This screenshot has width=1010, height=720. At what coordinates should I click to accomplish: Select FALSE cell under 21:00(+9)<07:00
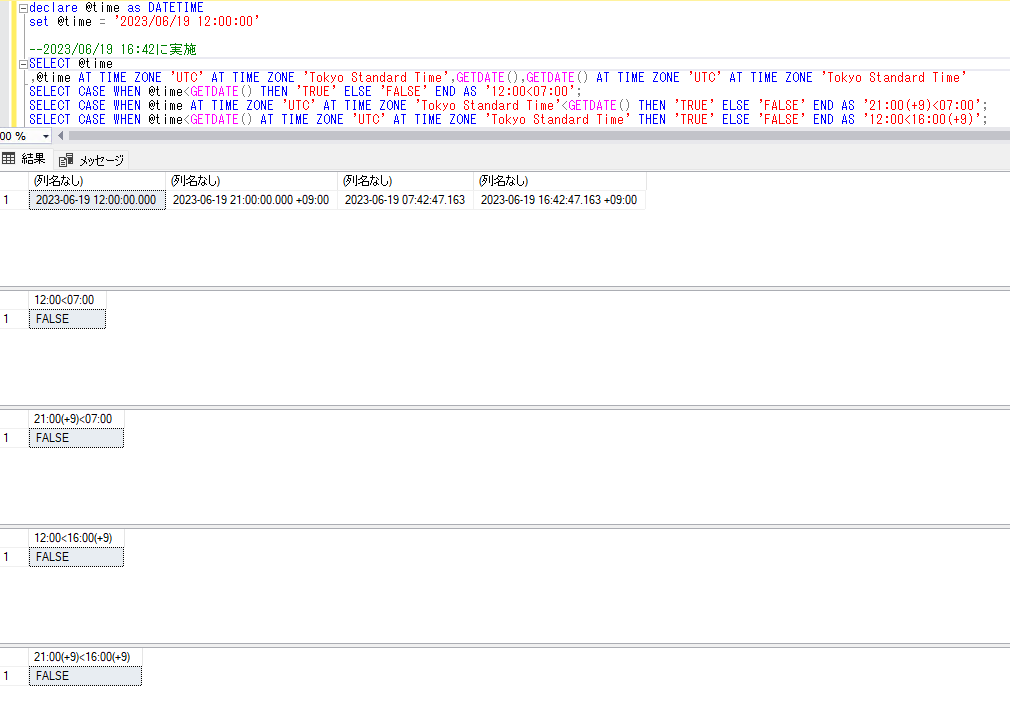coord(76,438)
